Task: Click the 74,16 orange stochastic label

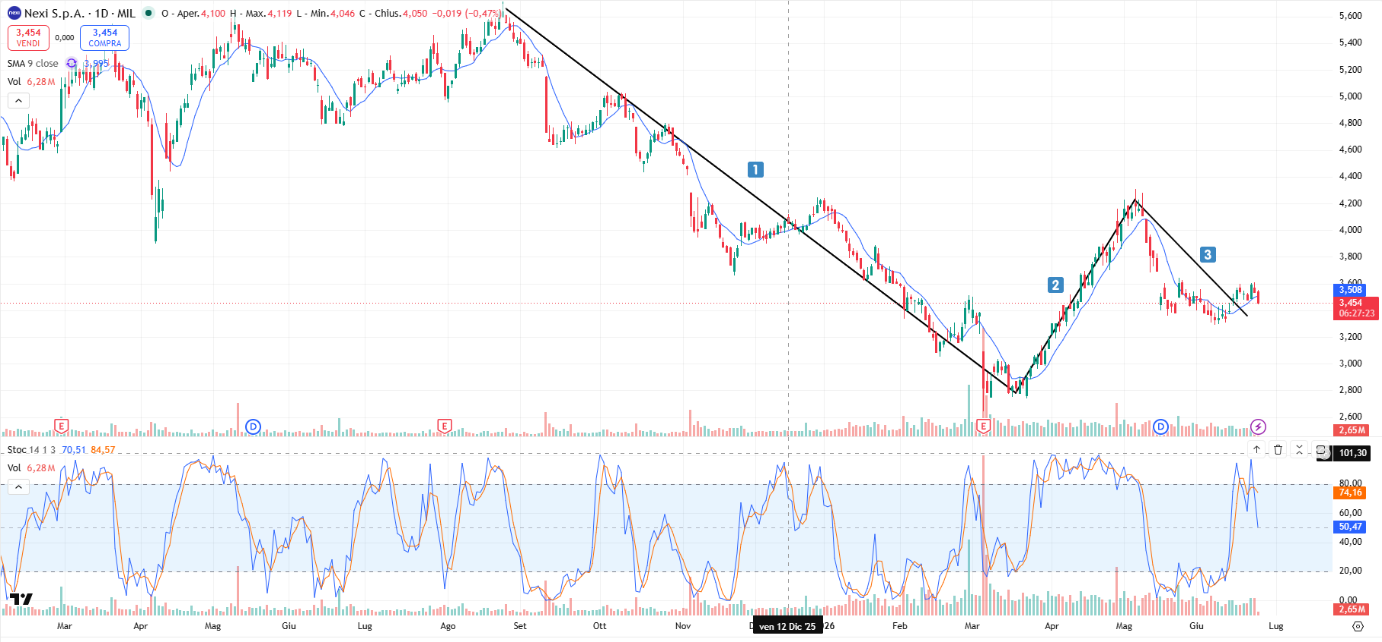Action: (1351, 492)
